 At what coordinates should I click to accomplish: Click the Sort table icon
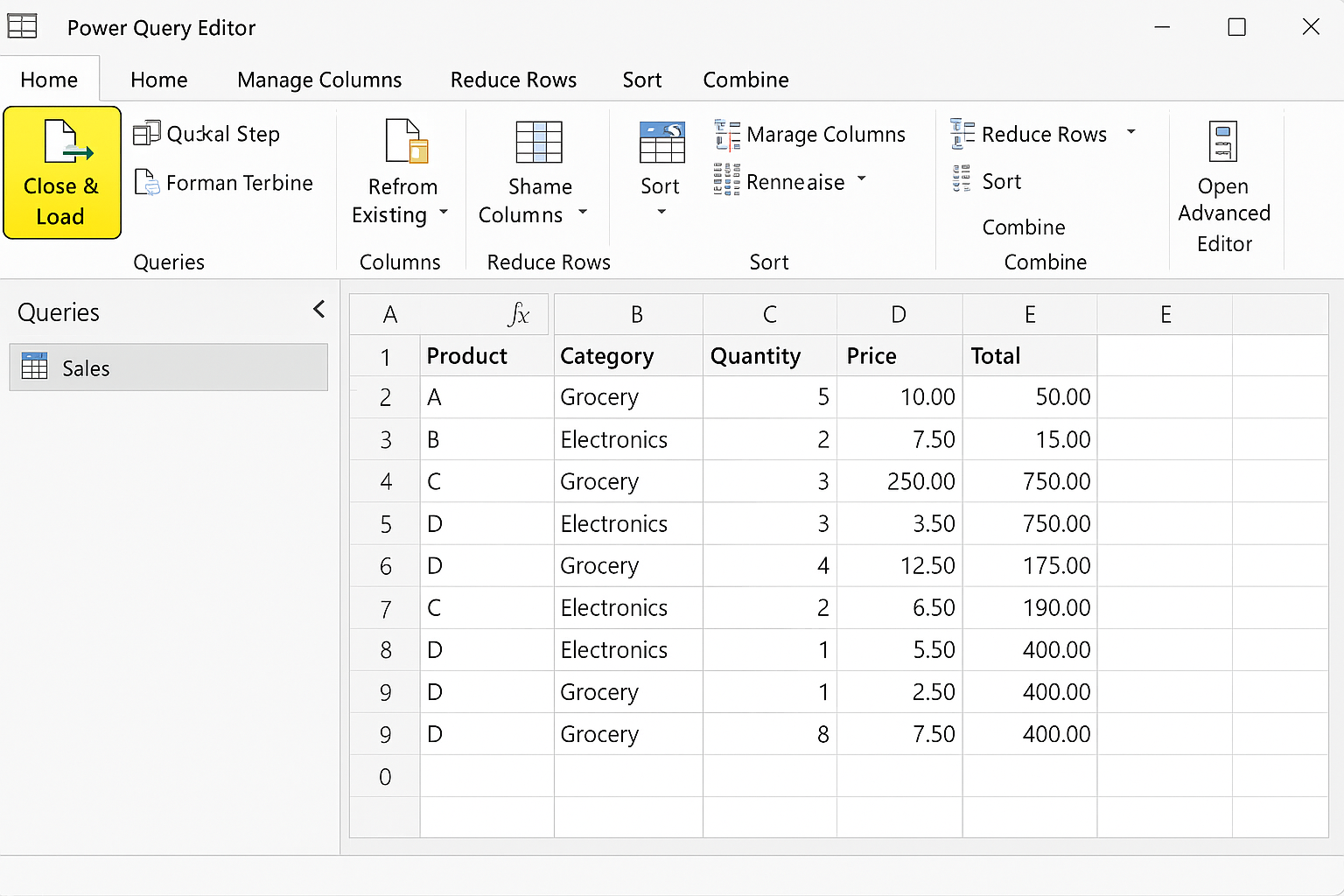[662, 142]
